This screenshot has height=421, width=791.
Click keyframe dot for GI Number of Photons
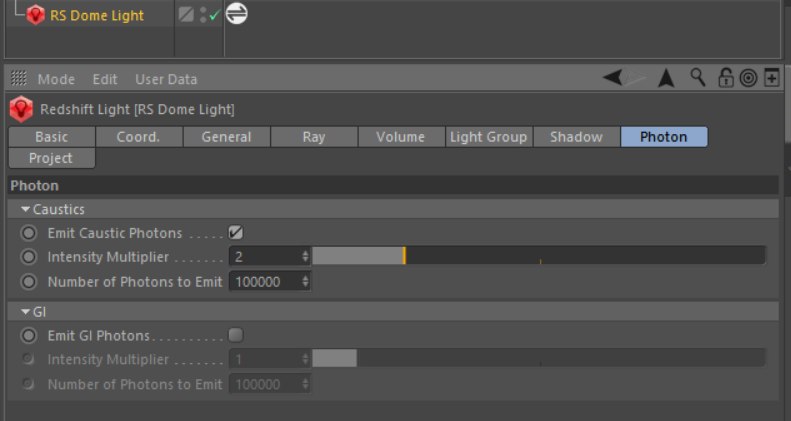click(28, 384)
